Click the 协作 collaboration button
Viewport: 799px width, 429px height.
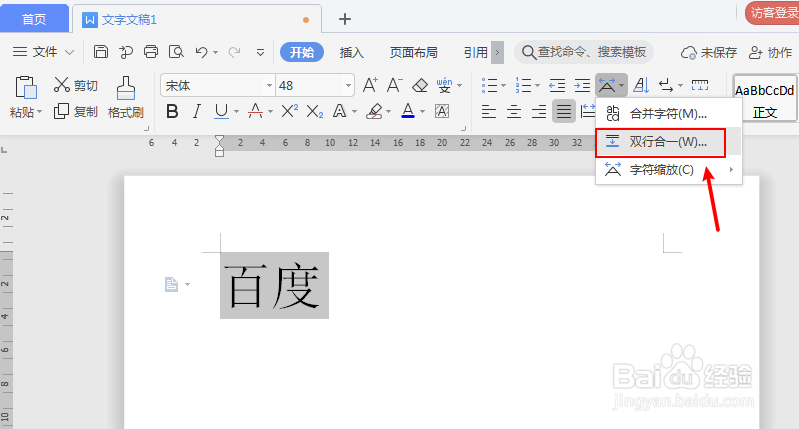pos(770,52)
